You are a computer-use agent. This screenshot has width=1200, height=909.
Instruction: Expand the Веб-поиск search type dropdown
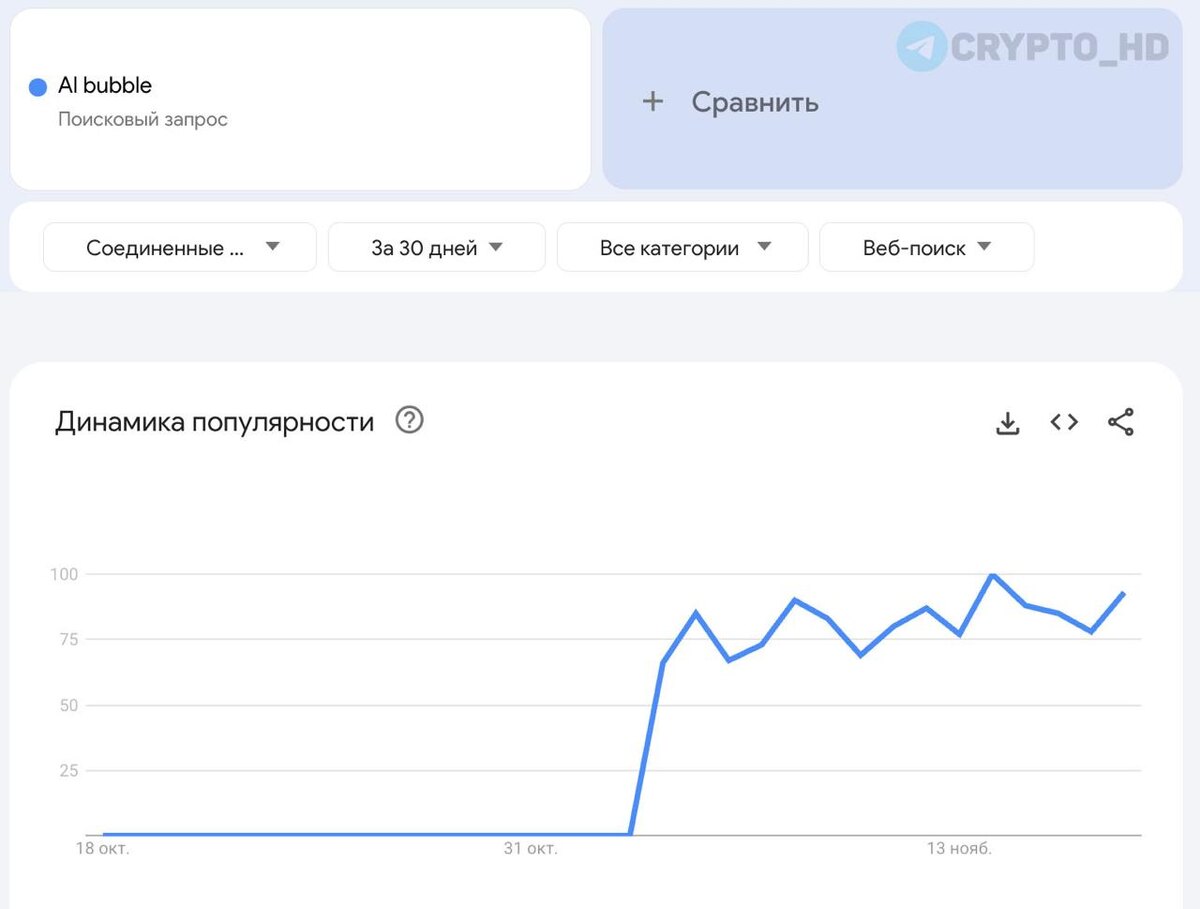(927, 247)
